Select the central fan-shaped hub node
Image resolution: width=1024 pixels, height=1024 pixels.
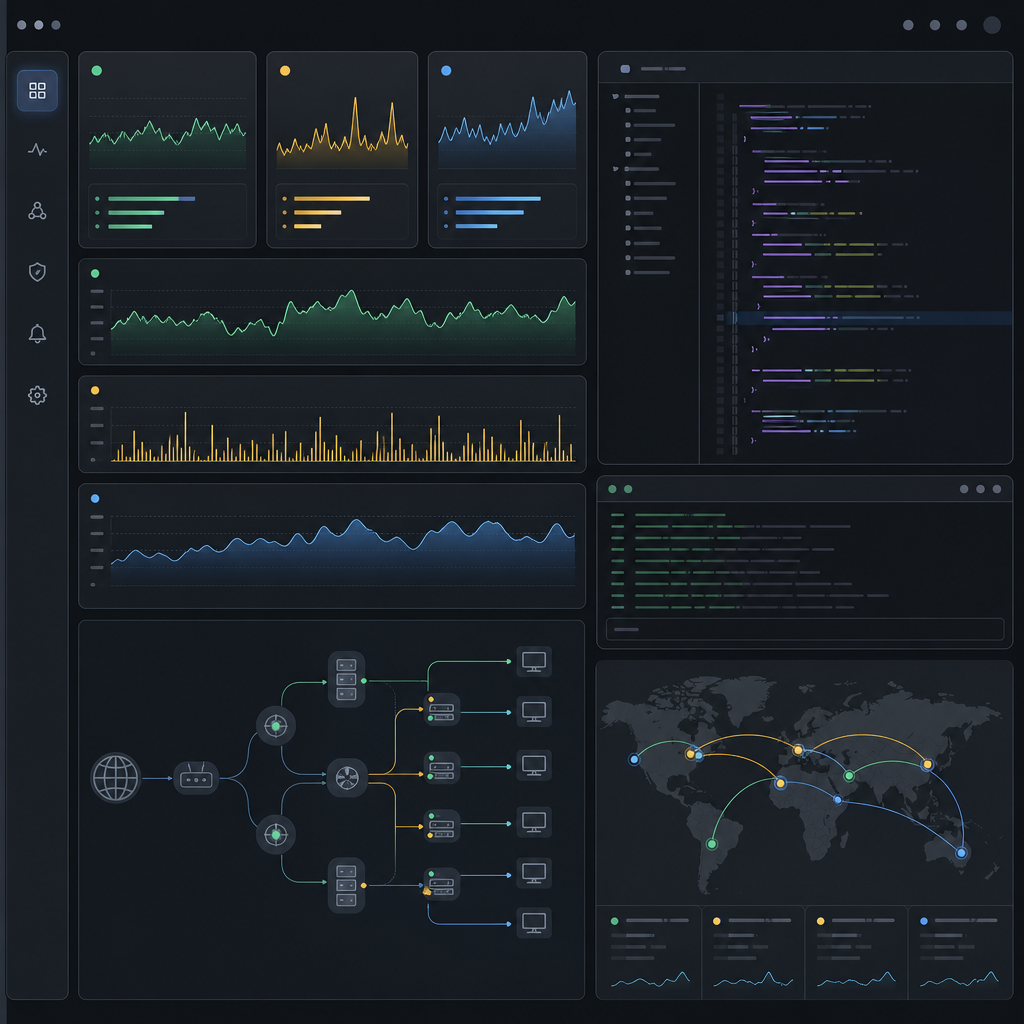tap(347, 777)
